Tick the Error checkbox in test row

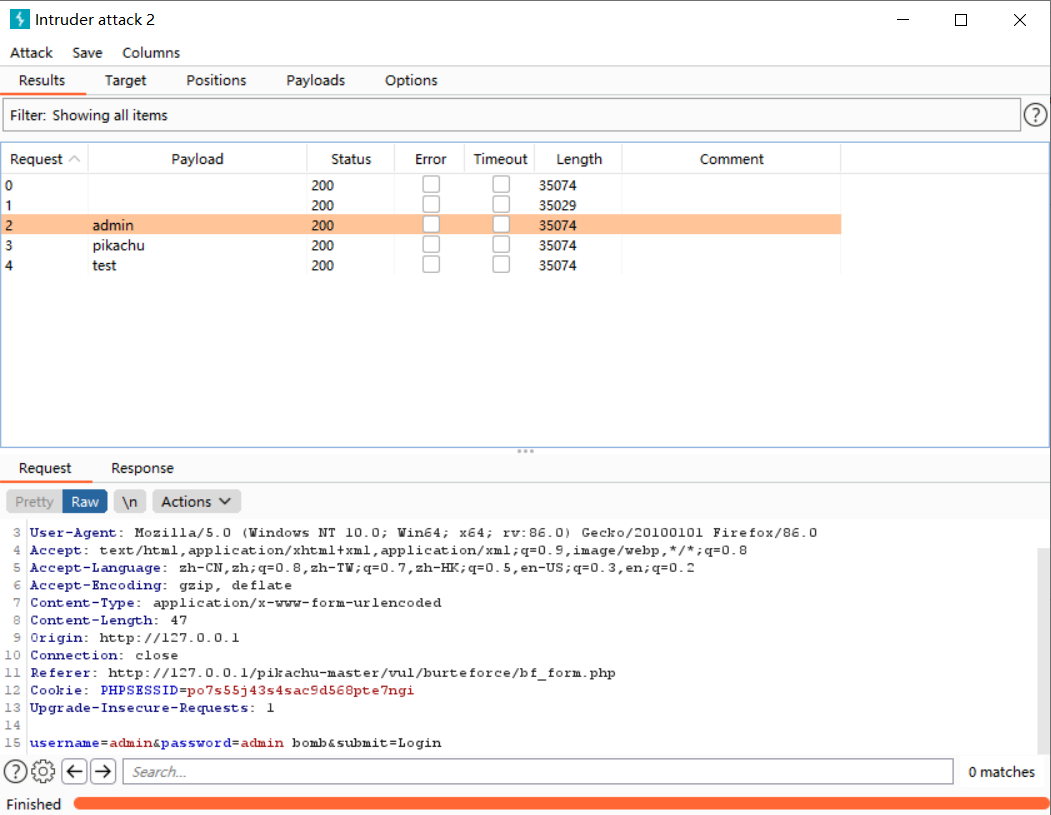pyautogui.click(x=431, y=265)
